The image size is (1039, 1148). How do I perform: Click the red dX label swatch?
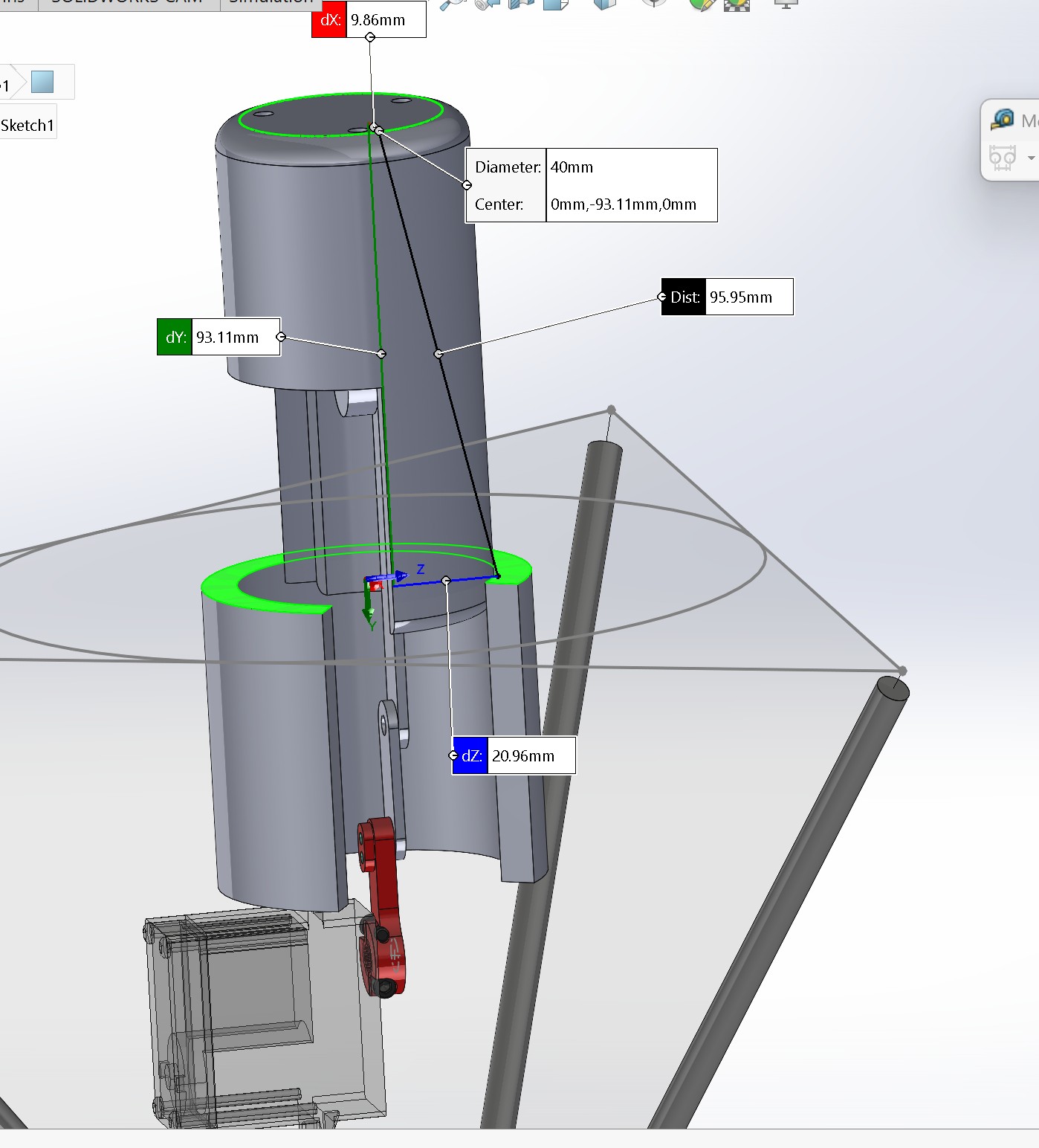point(329,20)
